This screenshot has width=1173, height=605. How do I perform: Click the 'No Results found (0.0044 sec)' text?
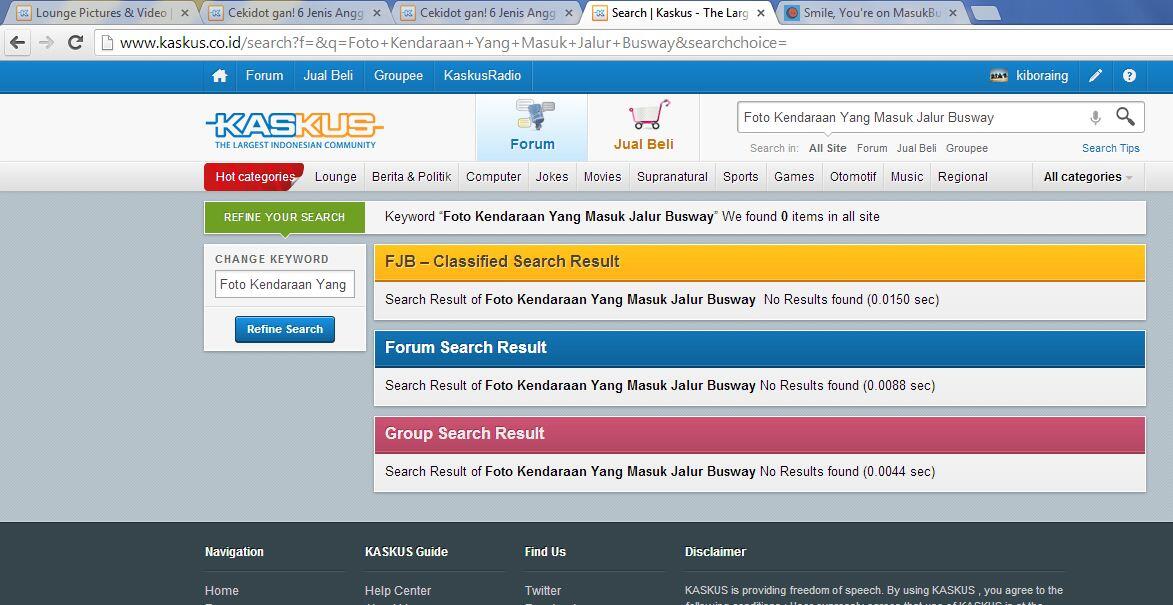(847, 471)
